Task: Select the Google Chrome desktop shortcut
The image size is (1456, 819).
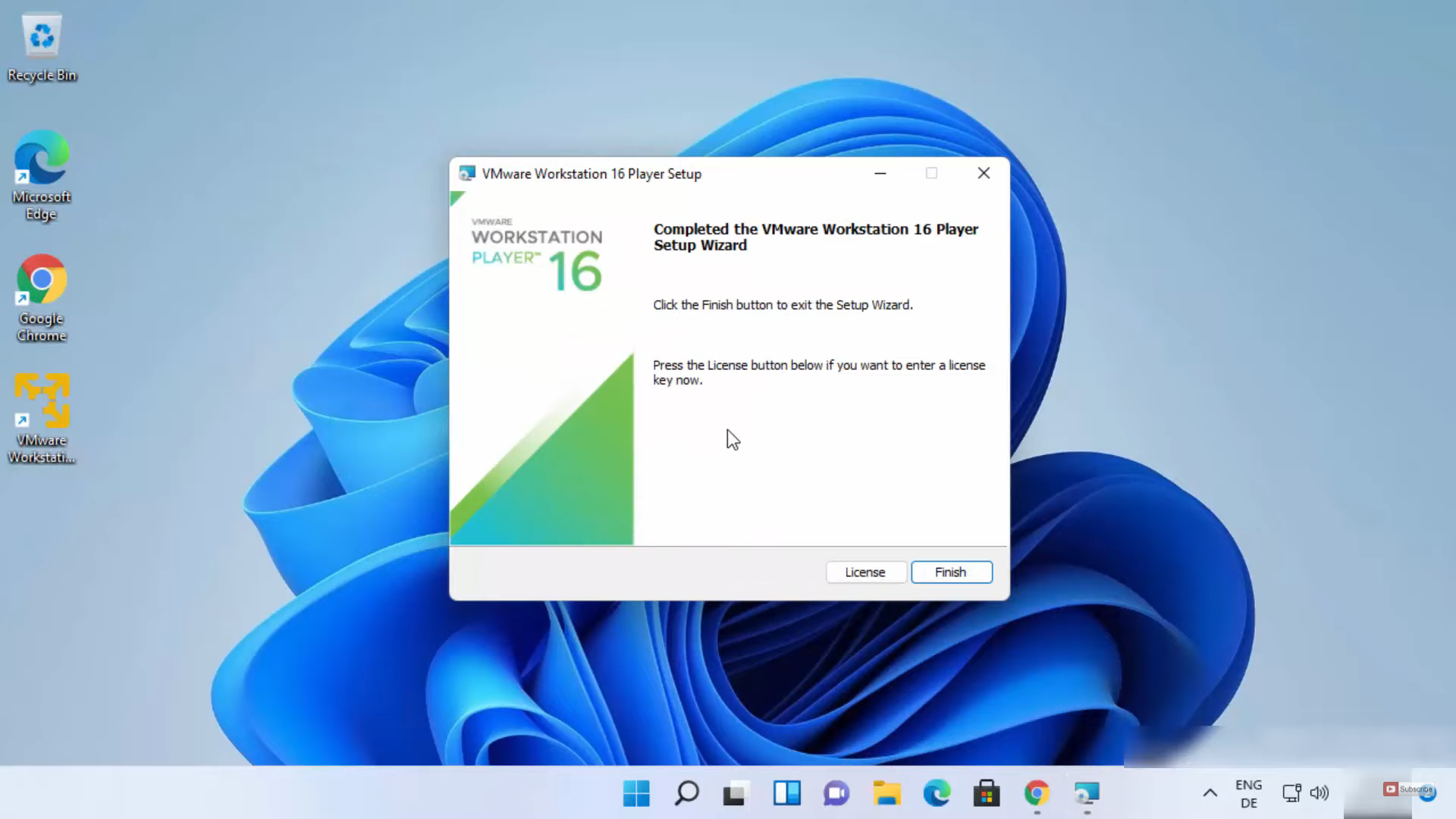Action: pyautogui.click(x=42, y=297)
